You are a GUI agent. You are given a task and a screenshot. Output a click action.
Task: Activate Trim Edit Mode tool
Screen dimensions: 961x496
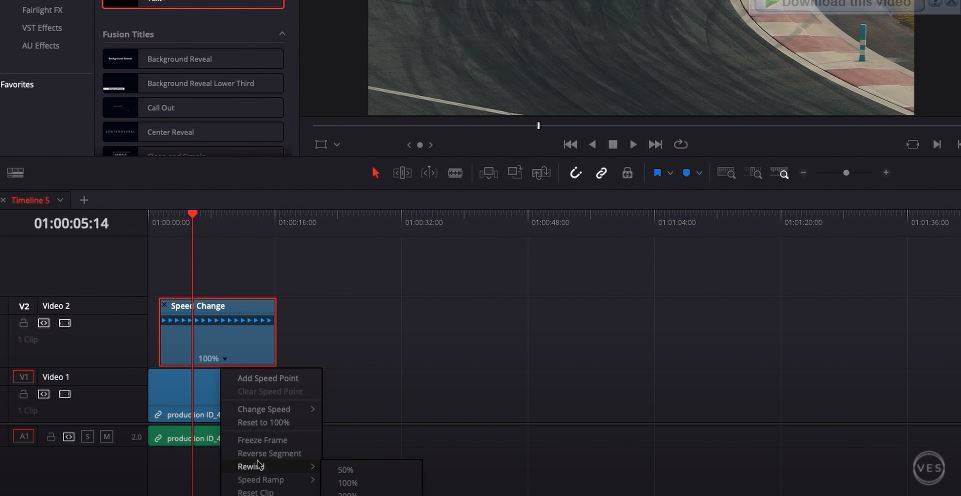click(x=402, y=173)
